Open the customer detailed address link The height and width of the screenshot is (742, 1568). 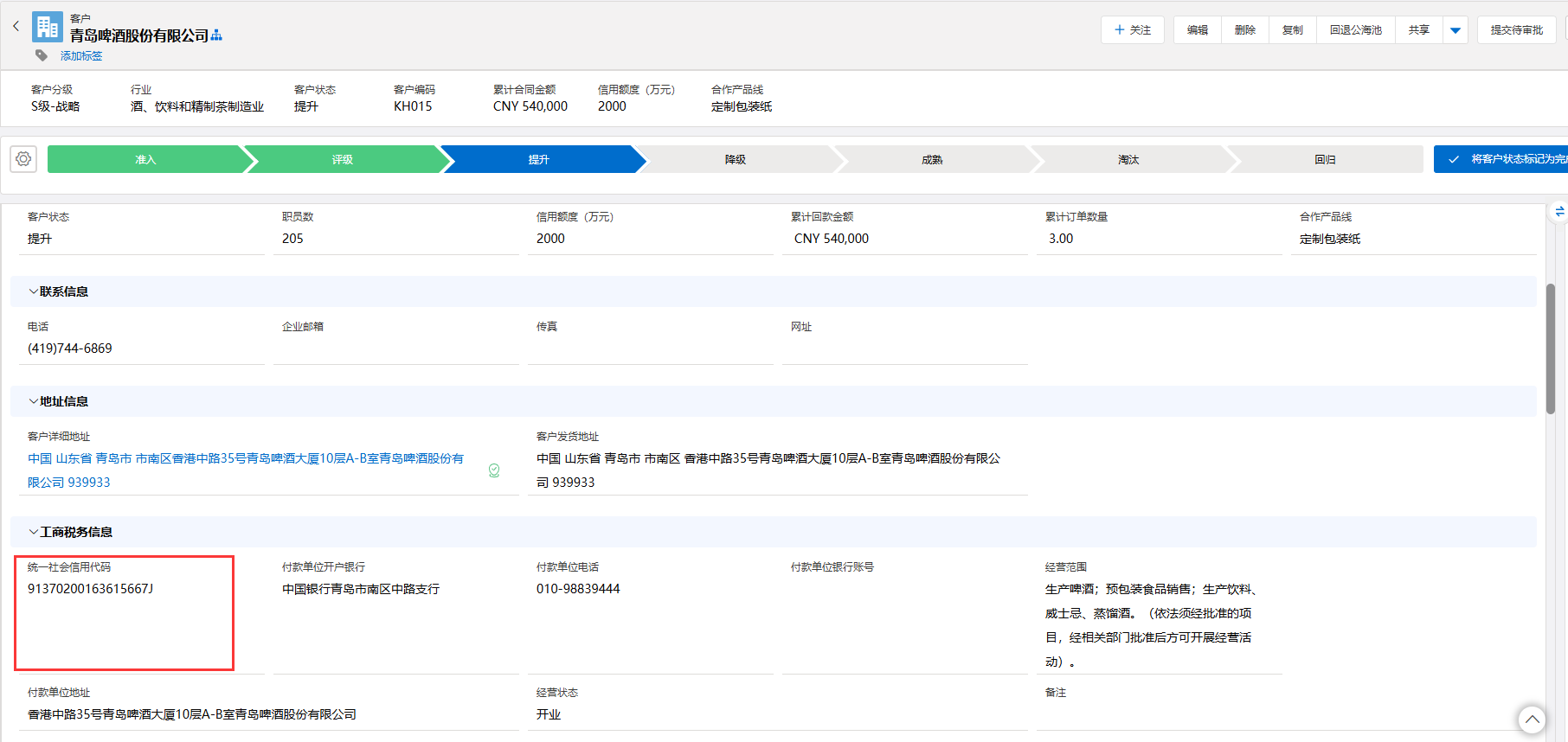(246, 458)
